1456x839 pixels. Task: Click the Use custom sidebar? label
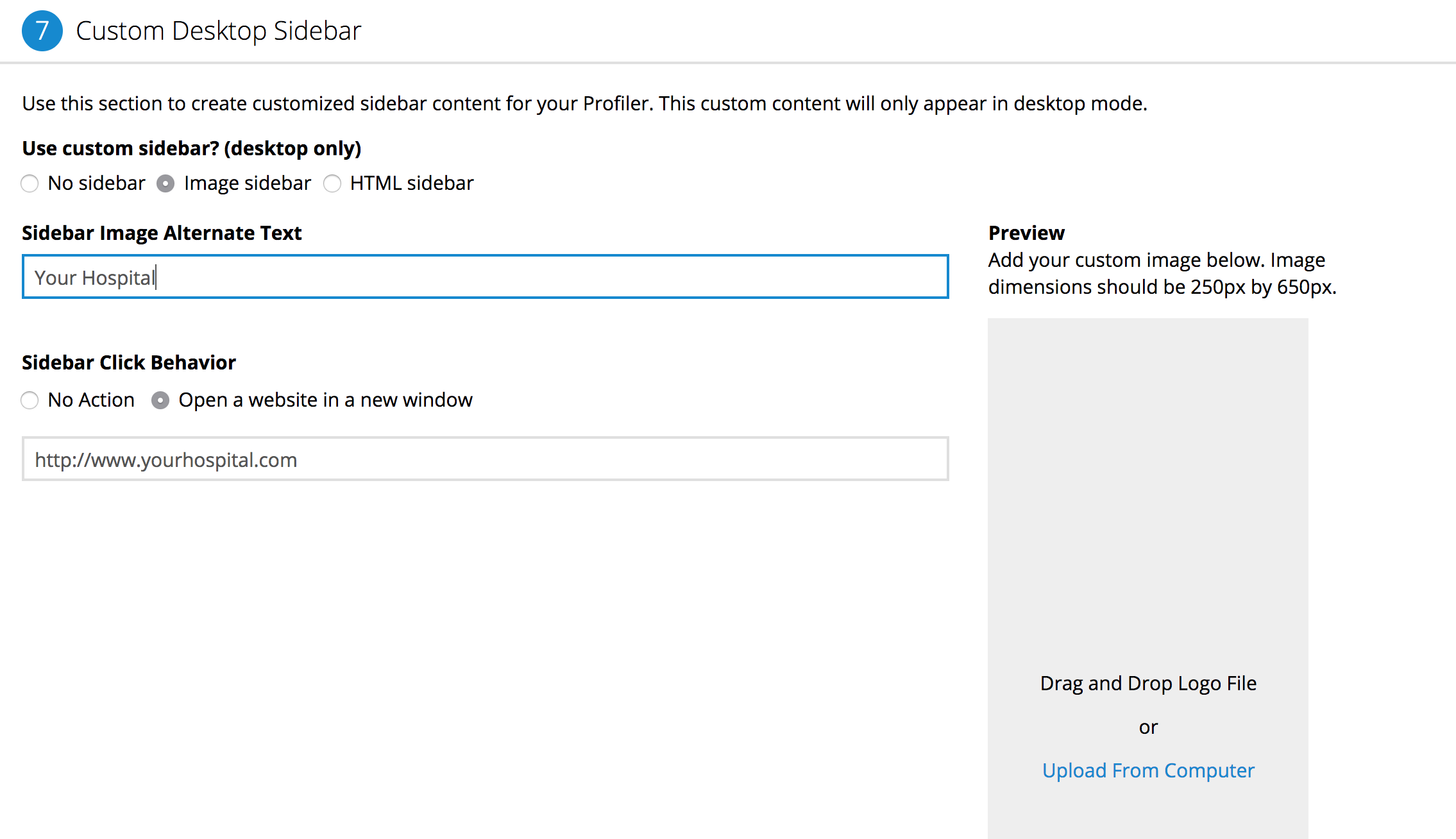192,148
